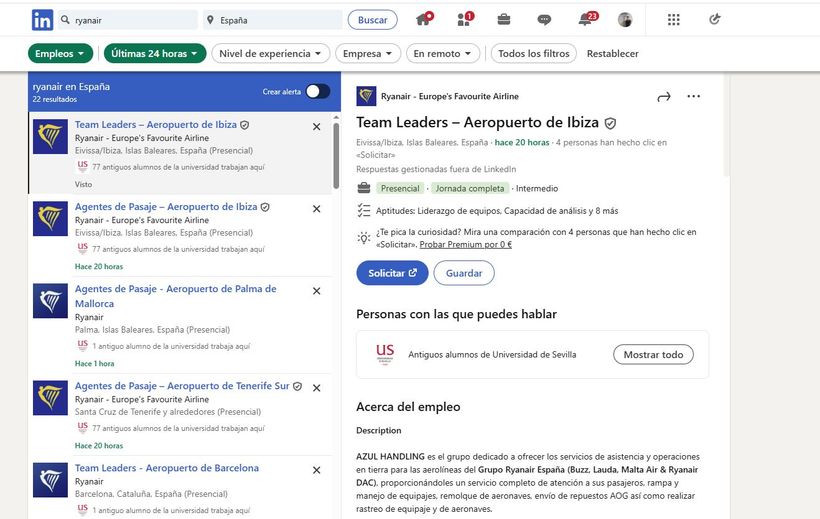Viewport: 820px width, 519px height.
Task: Click Guardar to save the job
Action: pyautogui.click(x=464, y=273)
